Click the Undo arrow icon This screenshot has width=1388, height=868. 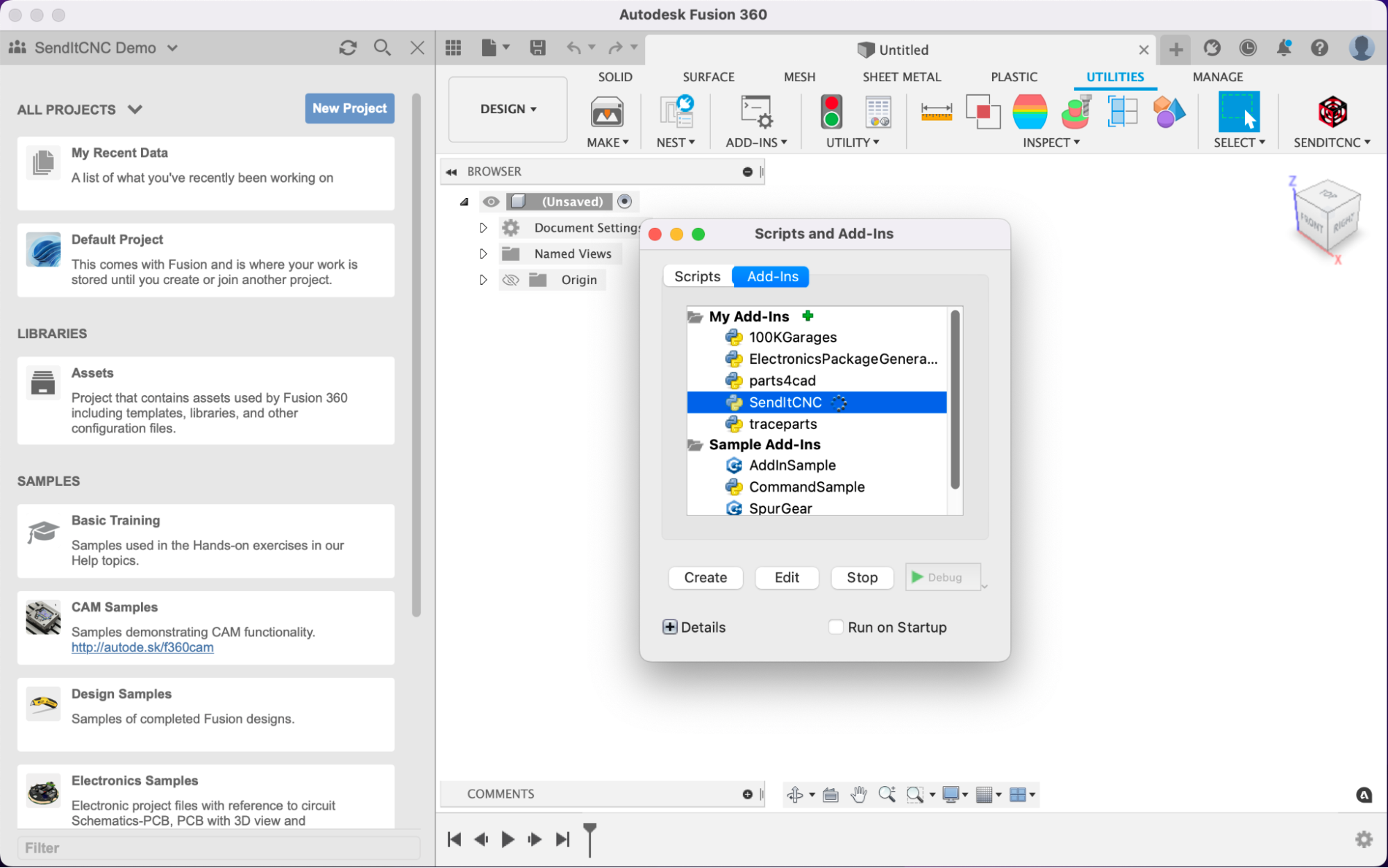574,48
